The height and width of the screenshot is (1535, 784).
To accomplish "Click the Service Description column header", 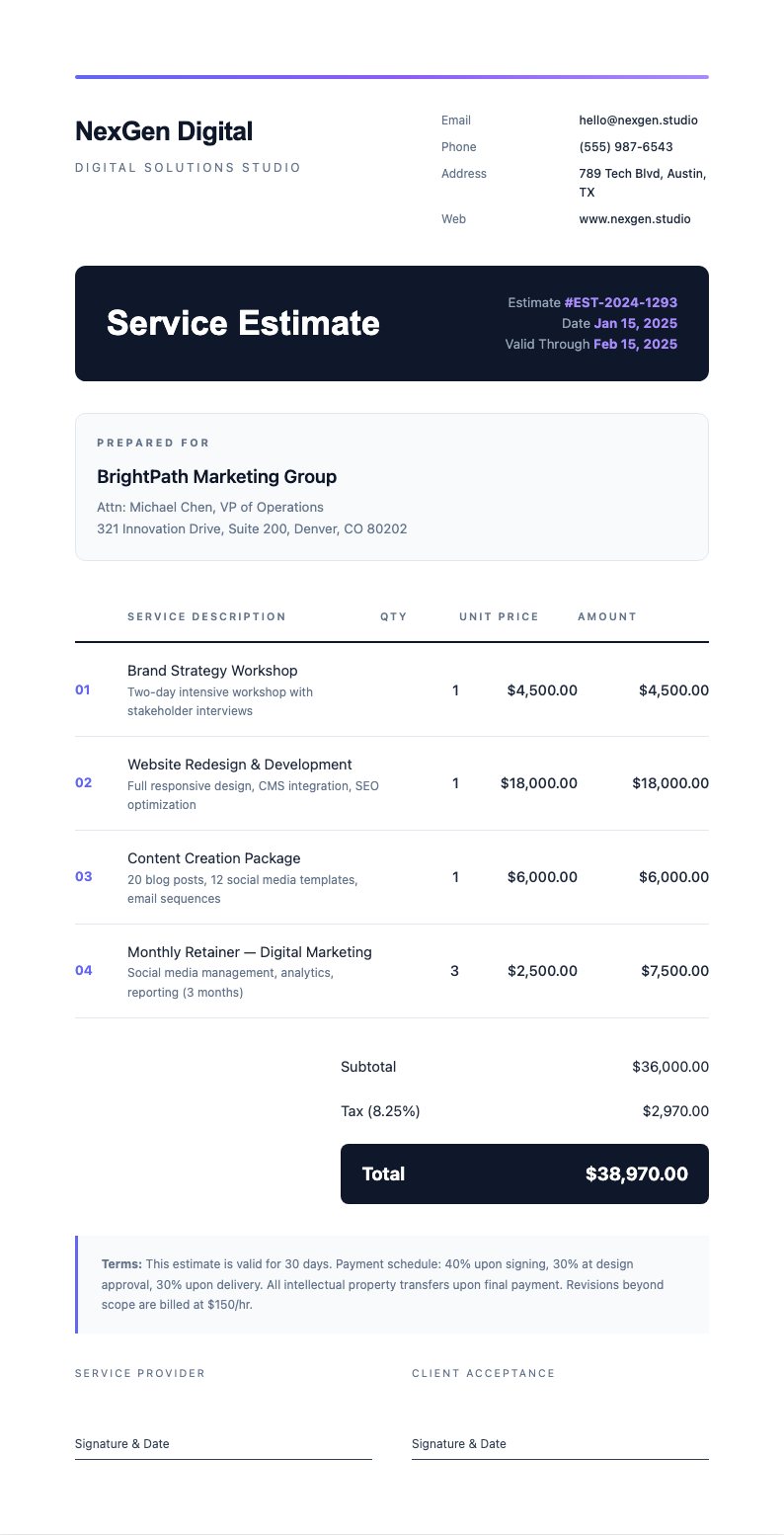I will [206, 617].
